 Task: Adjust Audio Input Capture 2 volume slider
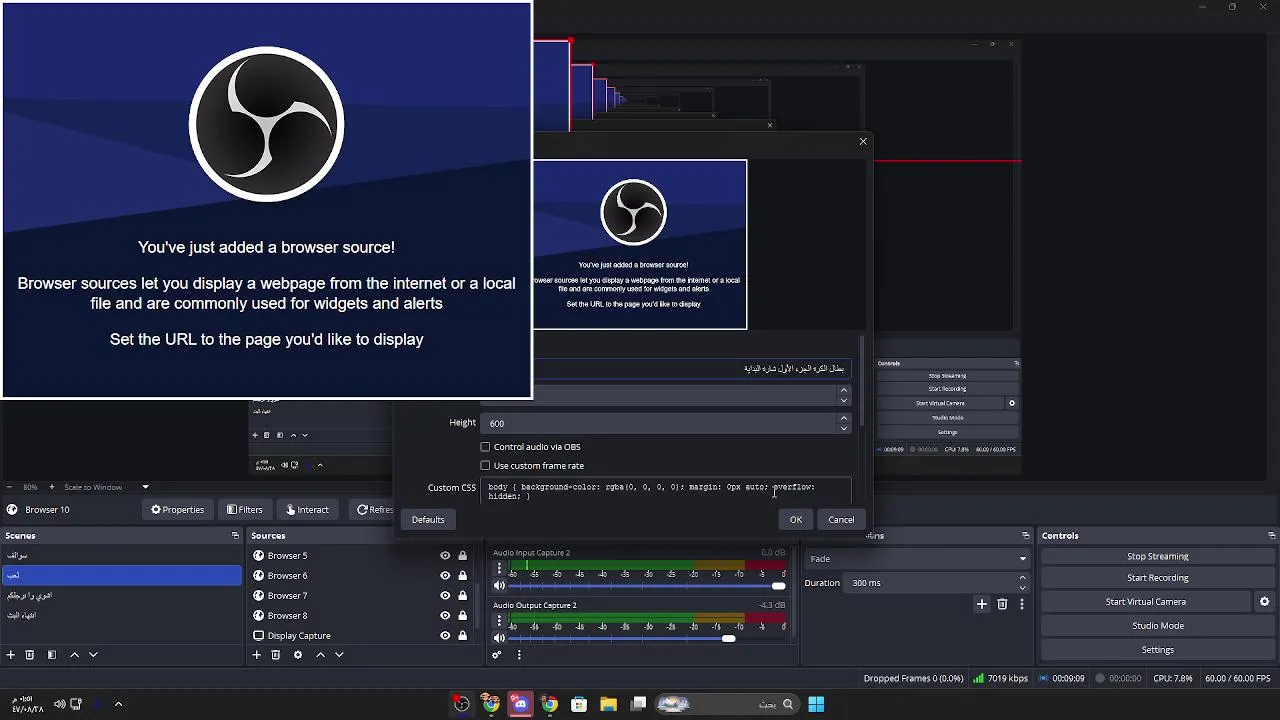click(x=648, y=586)
